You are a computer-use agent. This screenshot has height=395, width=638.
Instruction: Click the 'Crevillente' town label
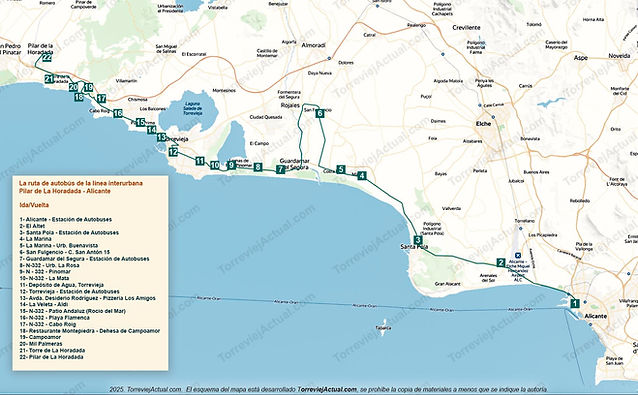[466, 28]
